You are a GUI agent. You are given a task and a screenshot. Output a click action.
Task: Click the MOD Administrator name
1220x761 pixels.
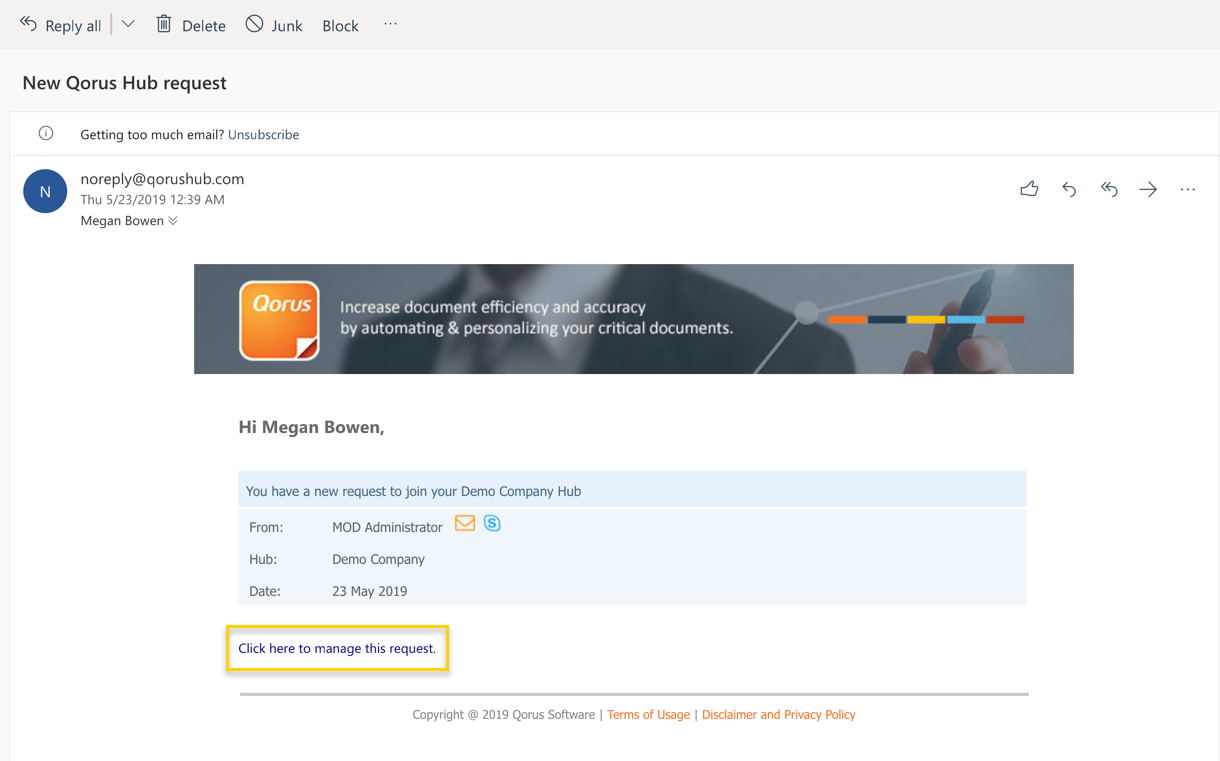click(x=387, y=527)
